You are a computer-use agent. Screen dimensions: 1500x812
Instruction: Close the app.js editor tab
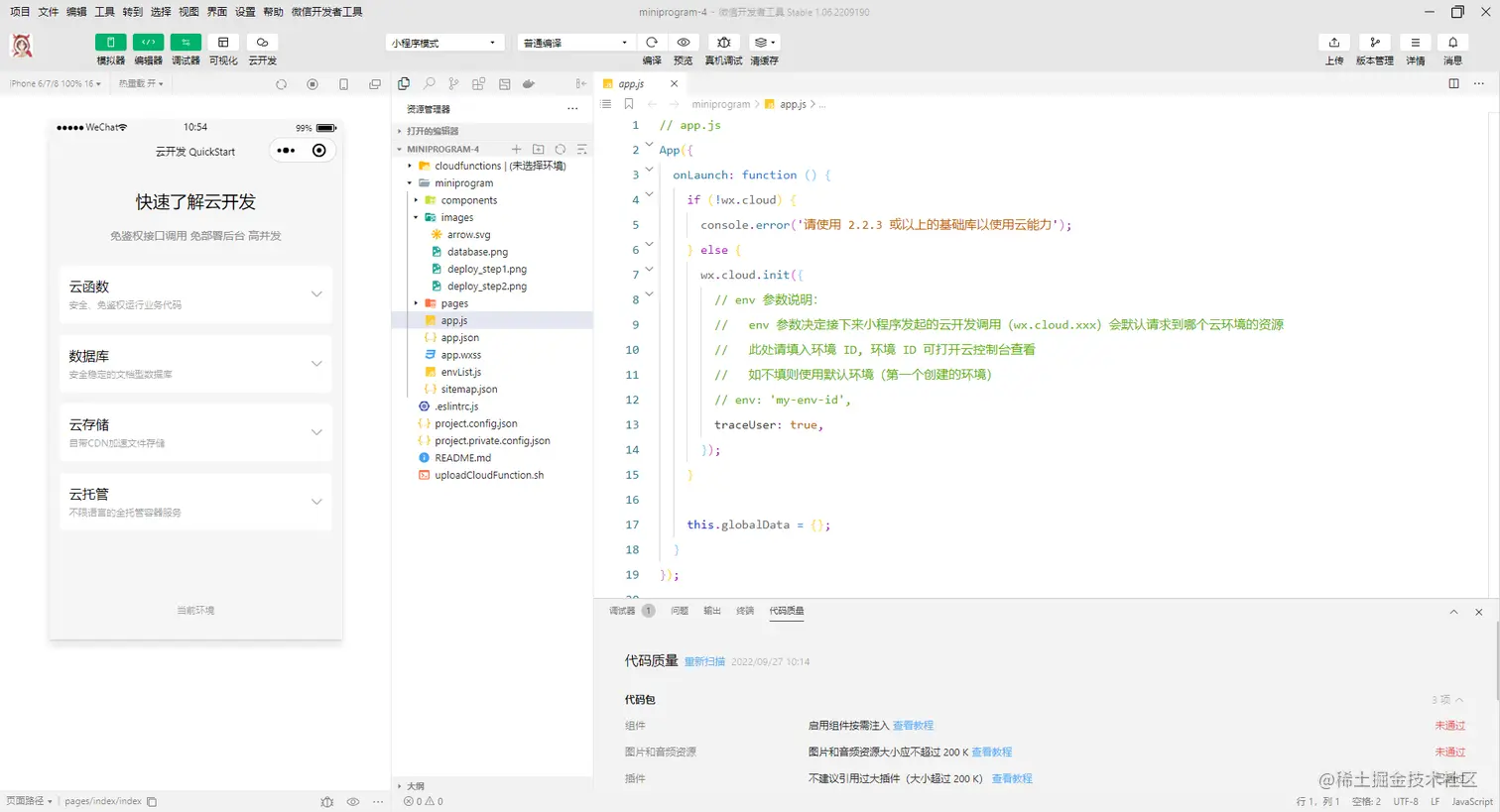coord(675,84)
